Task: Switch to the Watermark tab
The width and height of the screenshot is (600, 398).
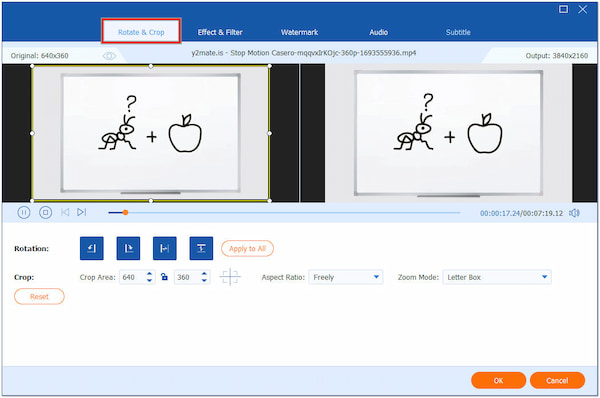Action: [299, 32]
